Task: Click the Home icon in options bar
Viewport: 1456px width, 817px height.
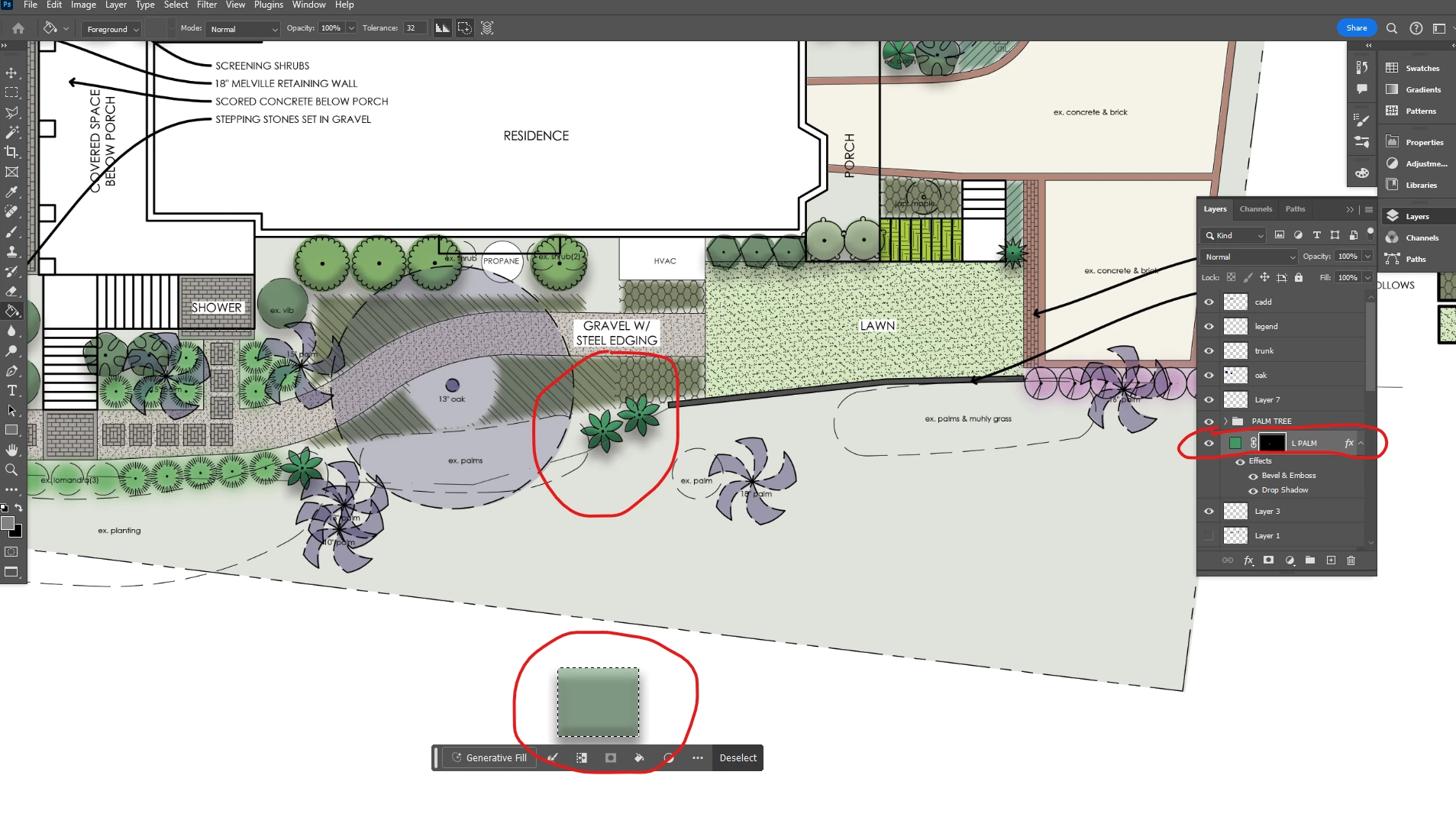Action: [18, 28]
